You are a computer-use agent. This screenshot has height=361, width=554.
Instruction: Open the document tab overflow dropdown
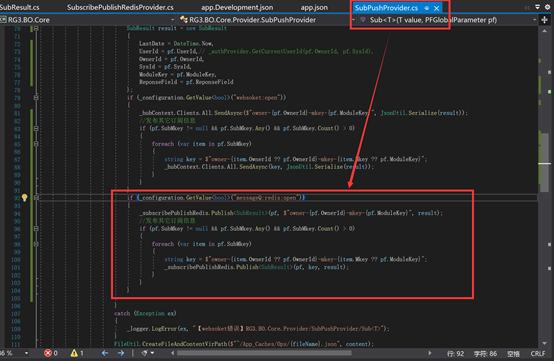coord(537,7)
